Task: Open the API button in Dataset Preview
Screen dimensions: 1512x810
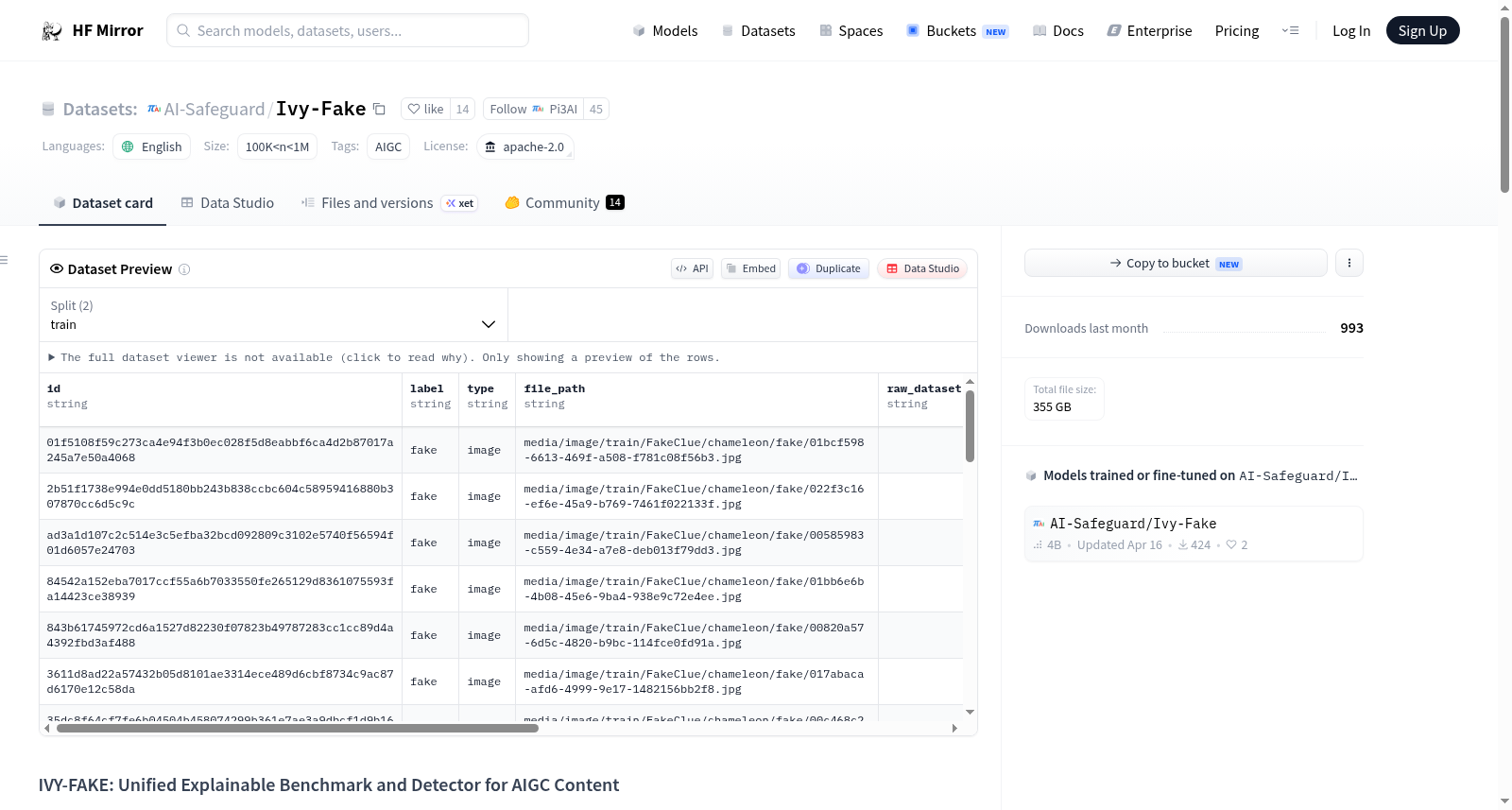Action: (692, 268)
